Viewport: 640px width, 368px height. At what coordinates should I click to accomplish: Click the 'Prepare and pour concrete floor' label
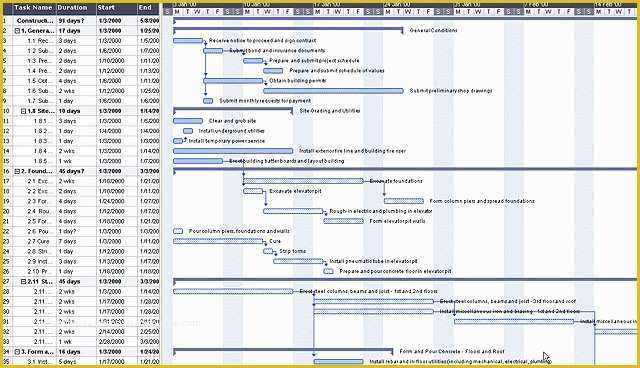click(396, 271)
